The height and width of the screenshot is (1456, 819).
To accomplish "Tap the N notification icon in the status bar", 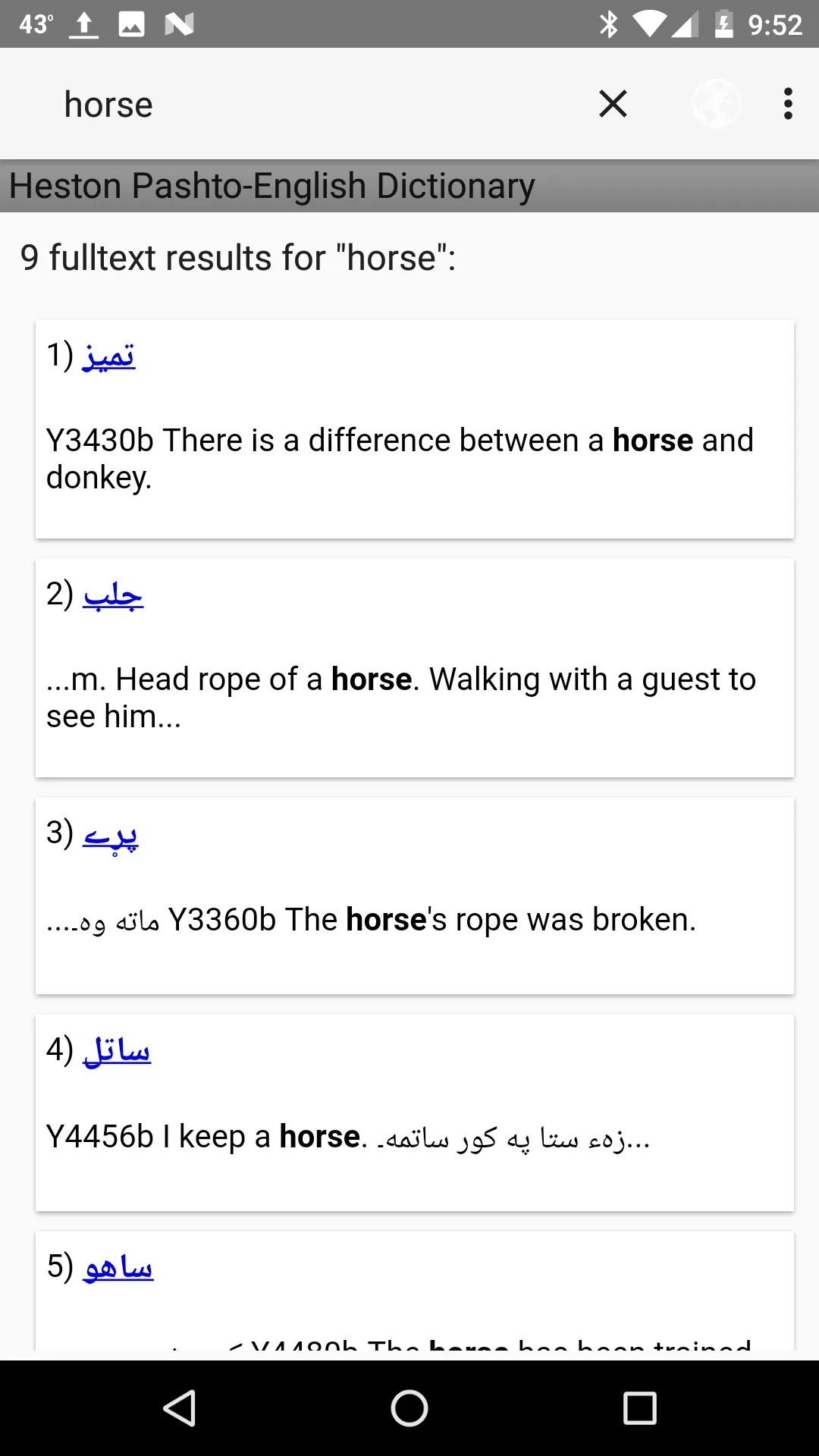I will coord(179,24).
